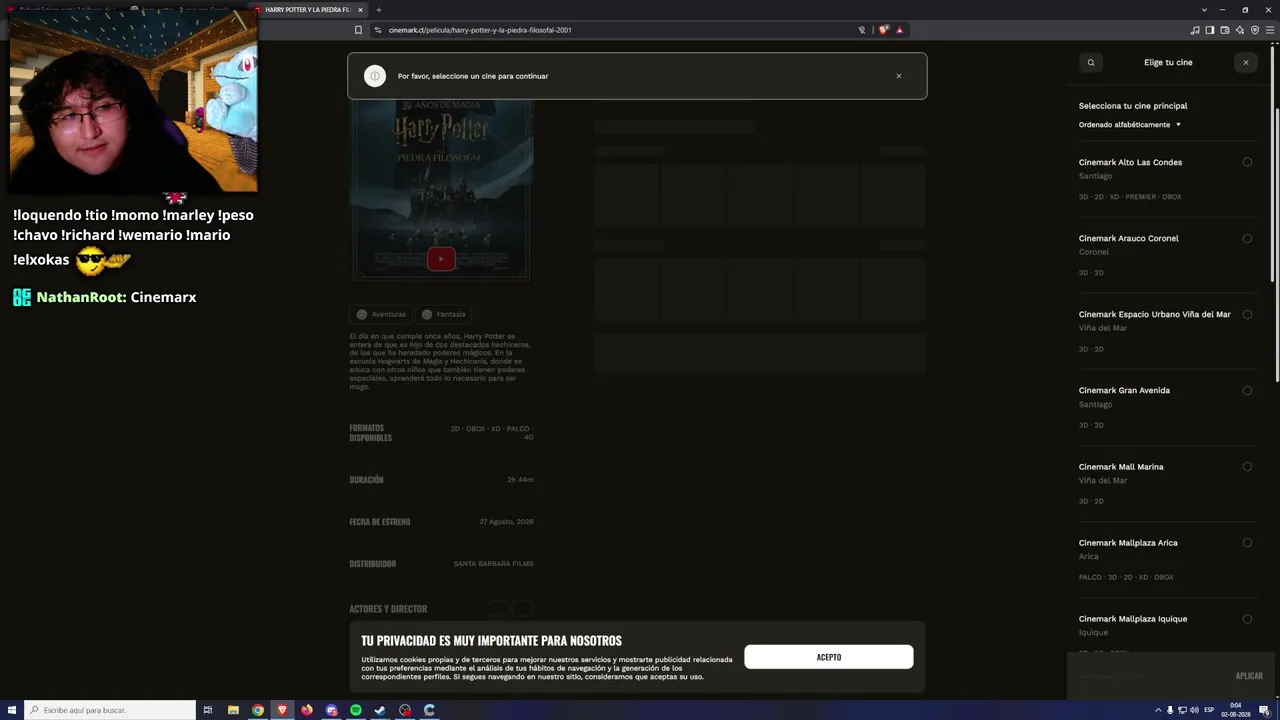Click the 'Cinemark Mallplaza Arica' name
1280x720 pixels.
1128,543
